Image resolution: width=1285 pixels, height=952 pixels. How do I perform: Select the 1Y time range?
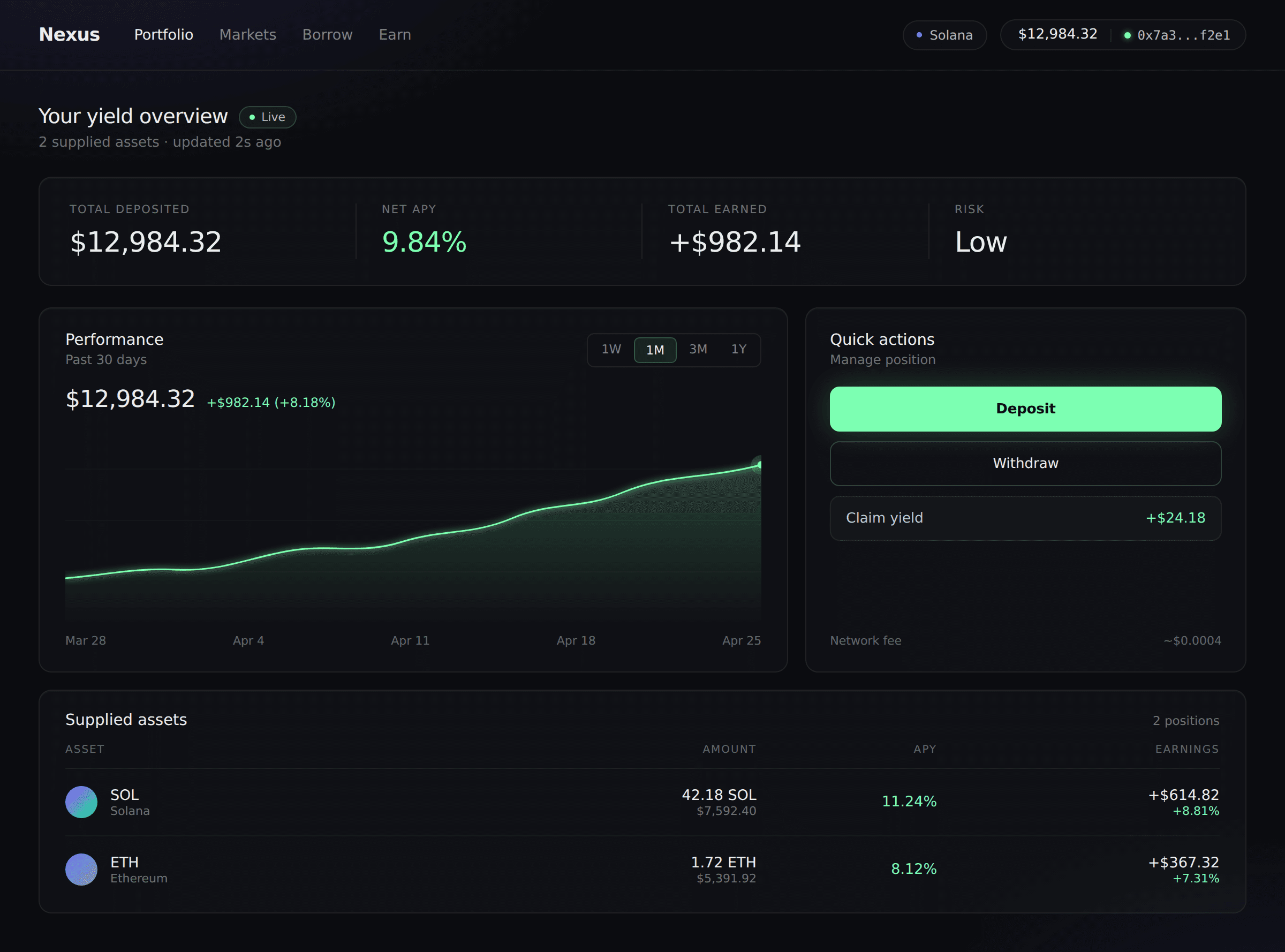739,349
